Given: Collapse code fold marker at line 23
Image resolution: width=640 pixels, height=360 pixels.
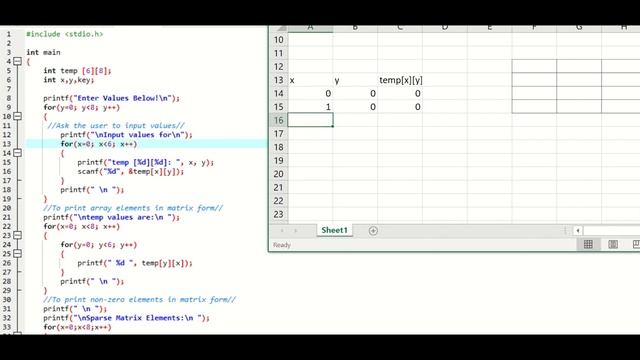Looking at the screenshot, I should (18, 235).
